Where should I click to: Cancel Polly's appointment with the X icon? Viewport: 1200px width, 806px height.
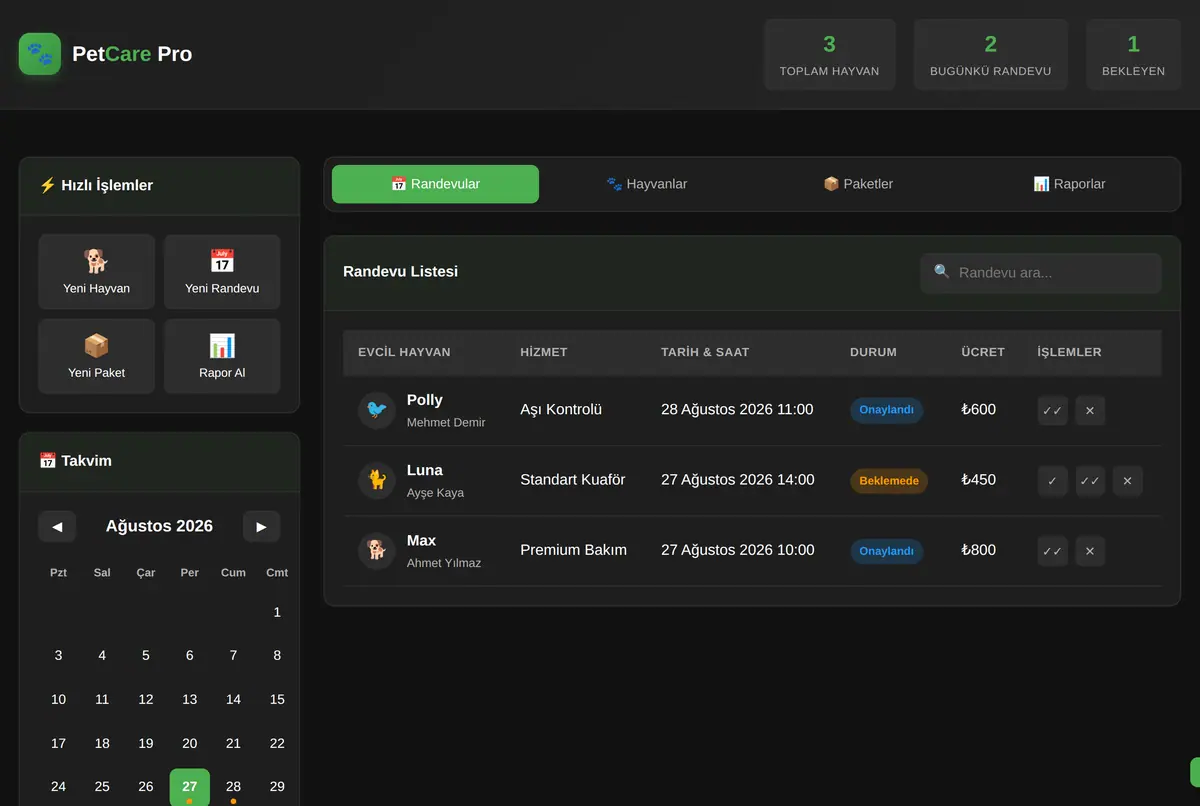point(1090,410)
